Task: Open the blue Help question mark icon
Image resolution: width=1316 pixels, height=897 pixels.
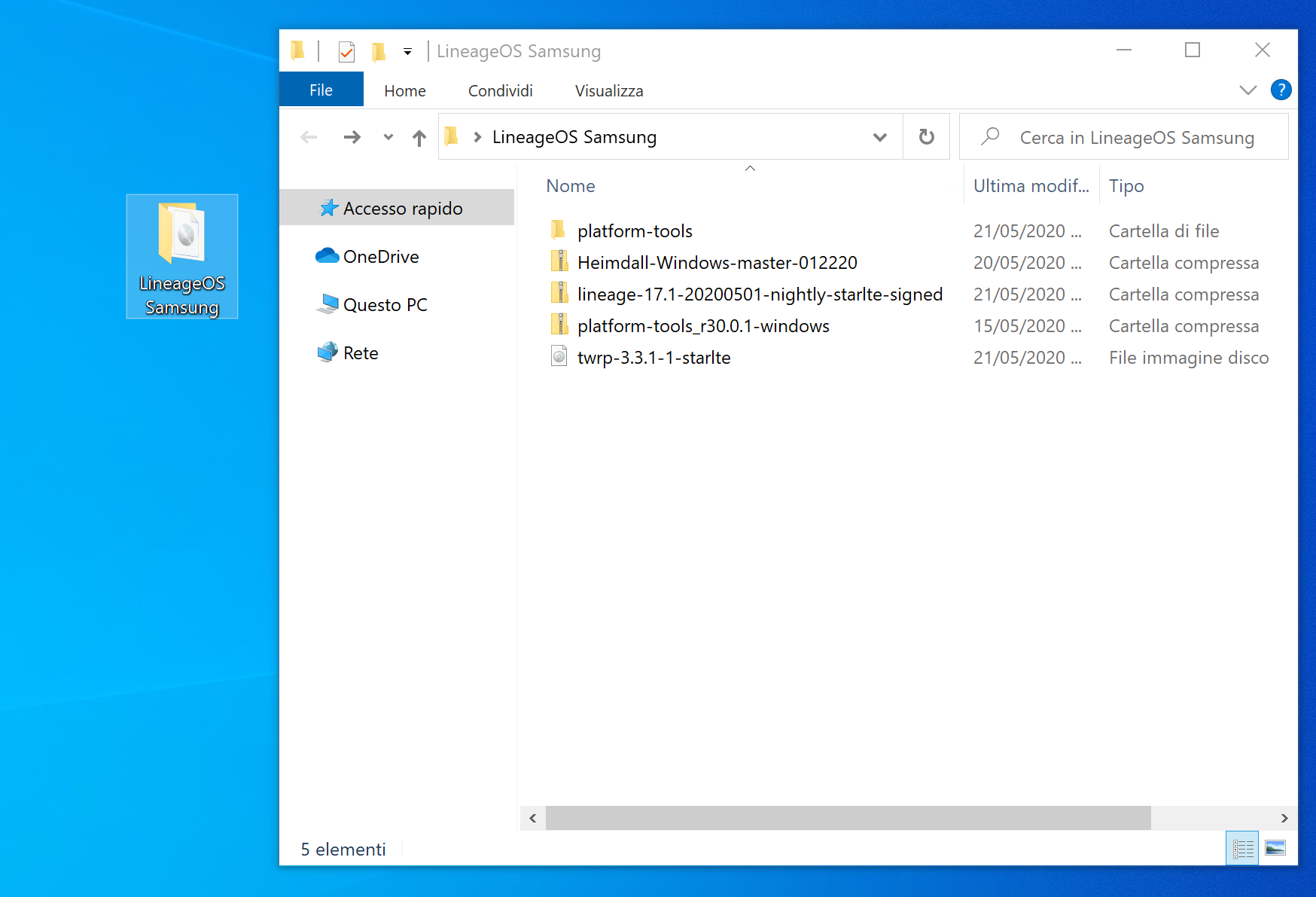Action: click(1281, 90)
